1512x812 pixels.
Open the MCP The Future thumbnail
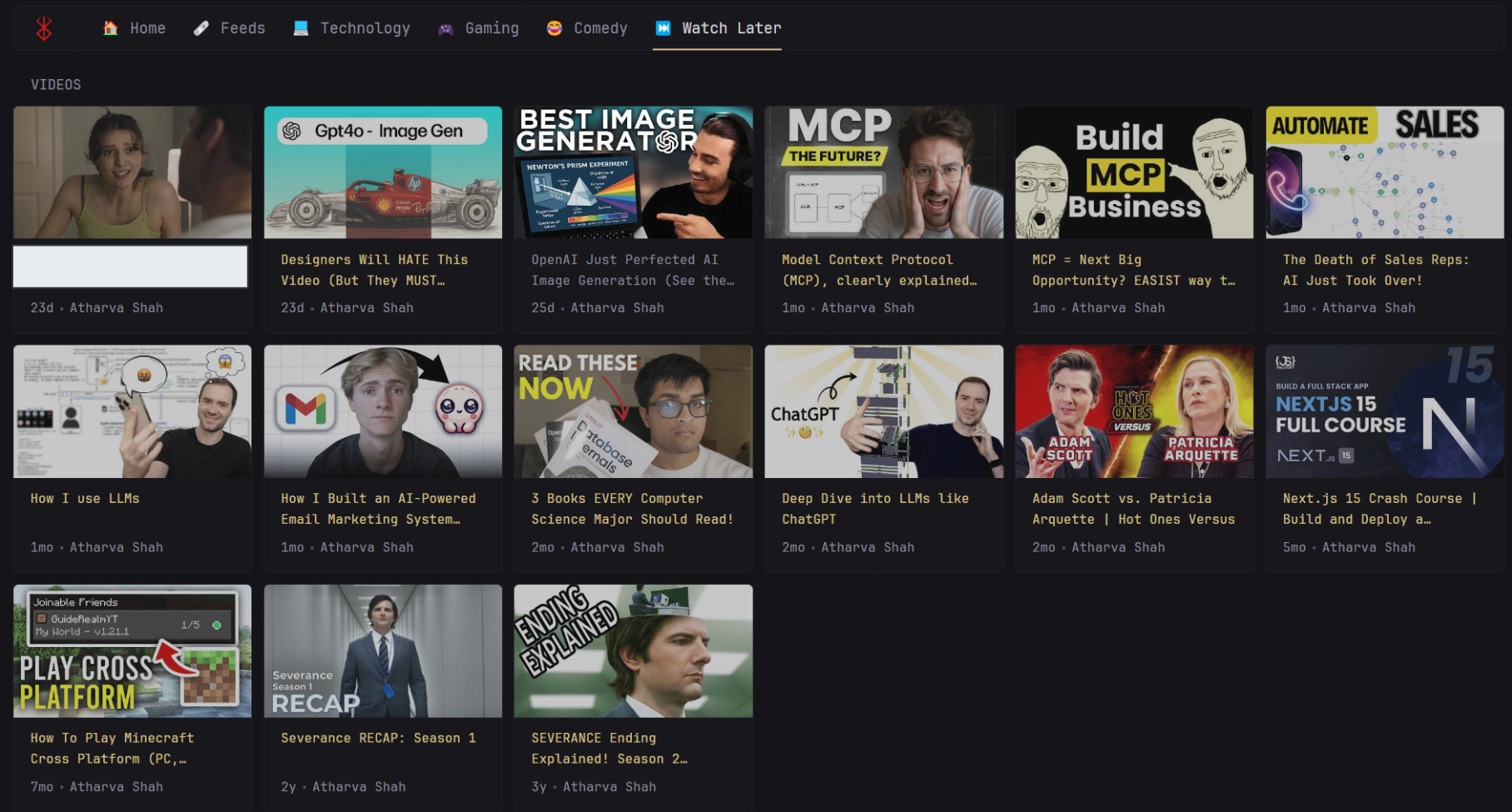coord(884,172)
